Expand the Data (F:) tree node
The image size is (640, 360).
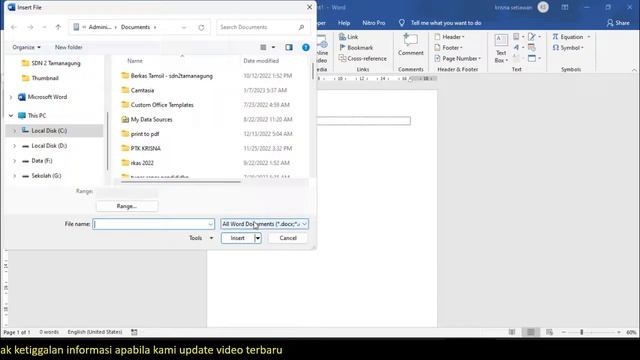click(x=15, y=161)
